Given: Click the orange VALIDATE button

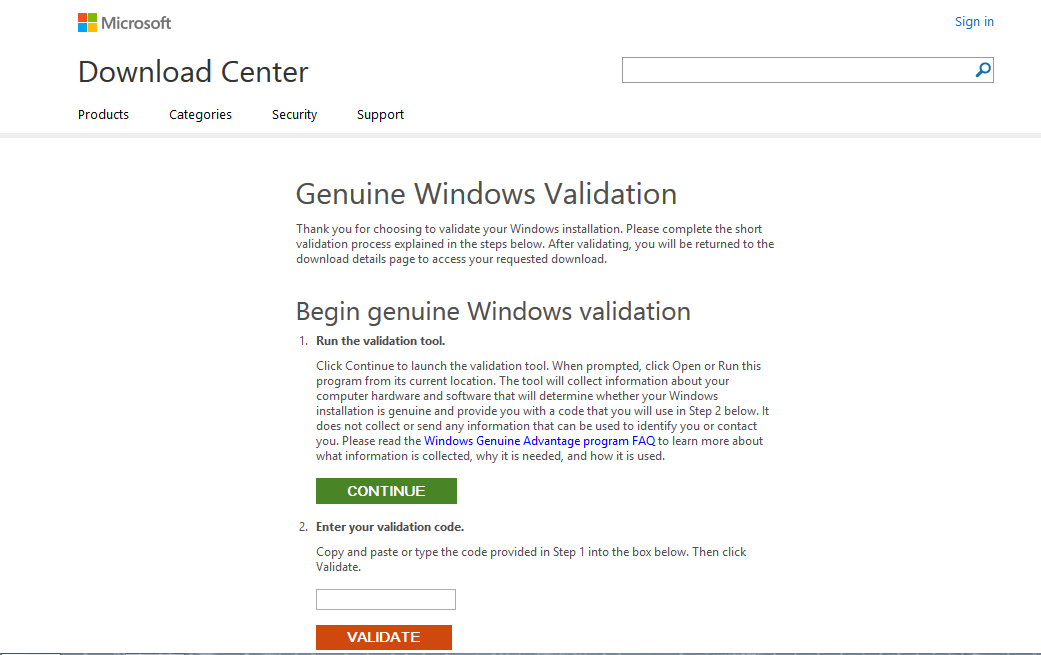Looking at the screenshot, I should point(384,637).
